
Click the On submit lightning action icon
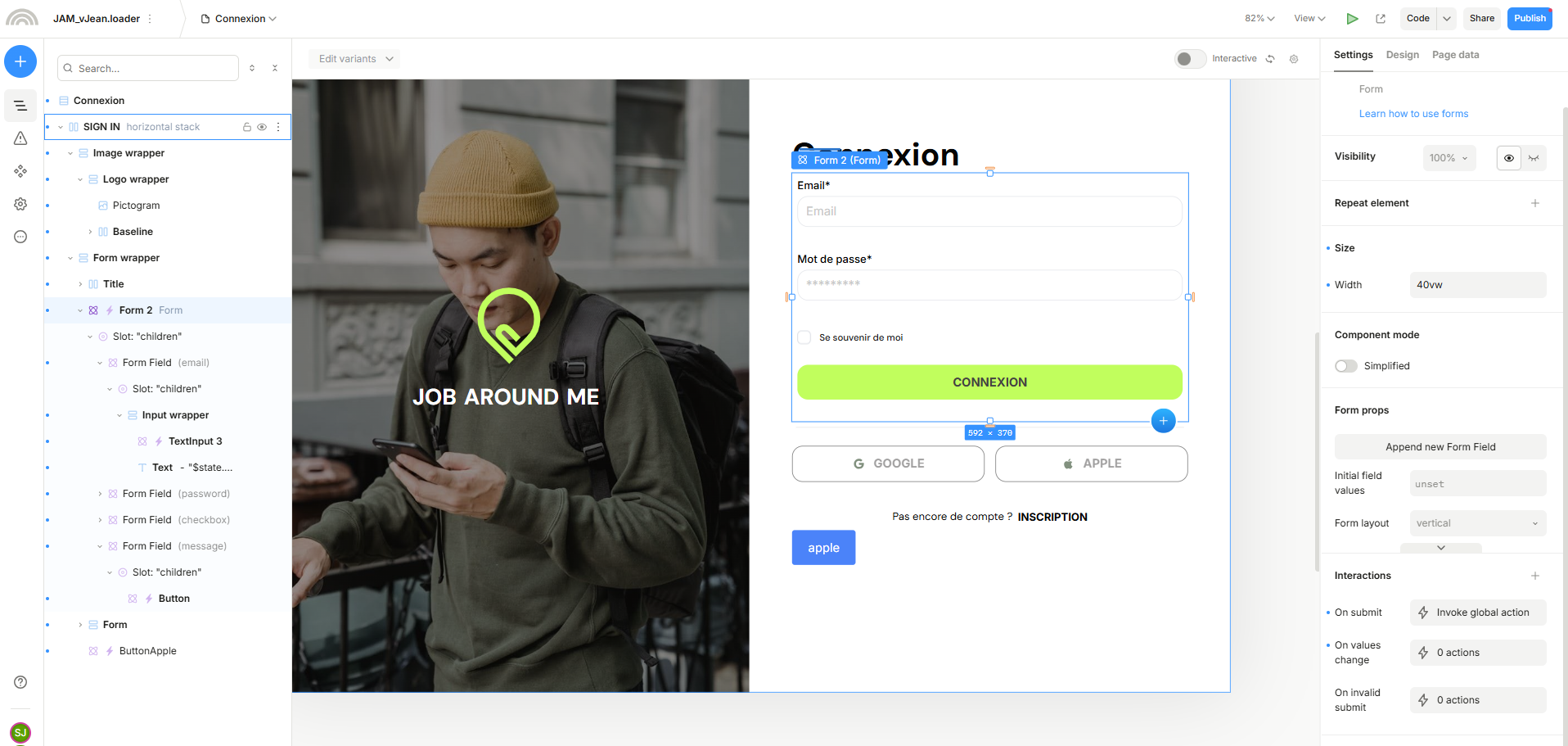coord(1423,613)
